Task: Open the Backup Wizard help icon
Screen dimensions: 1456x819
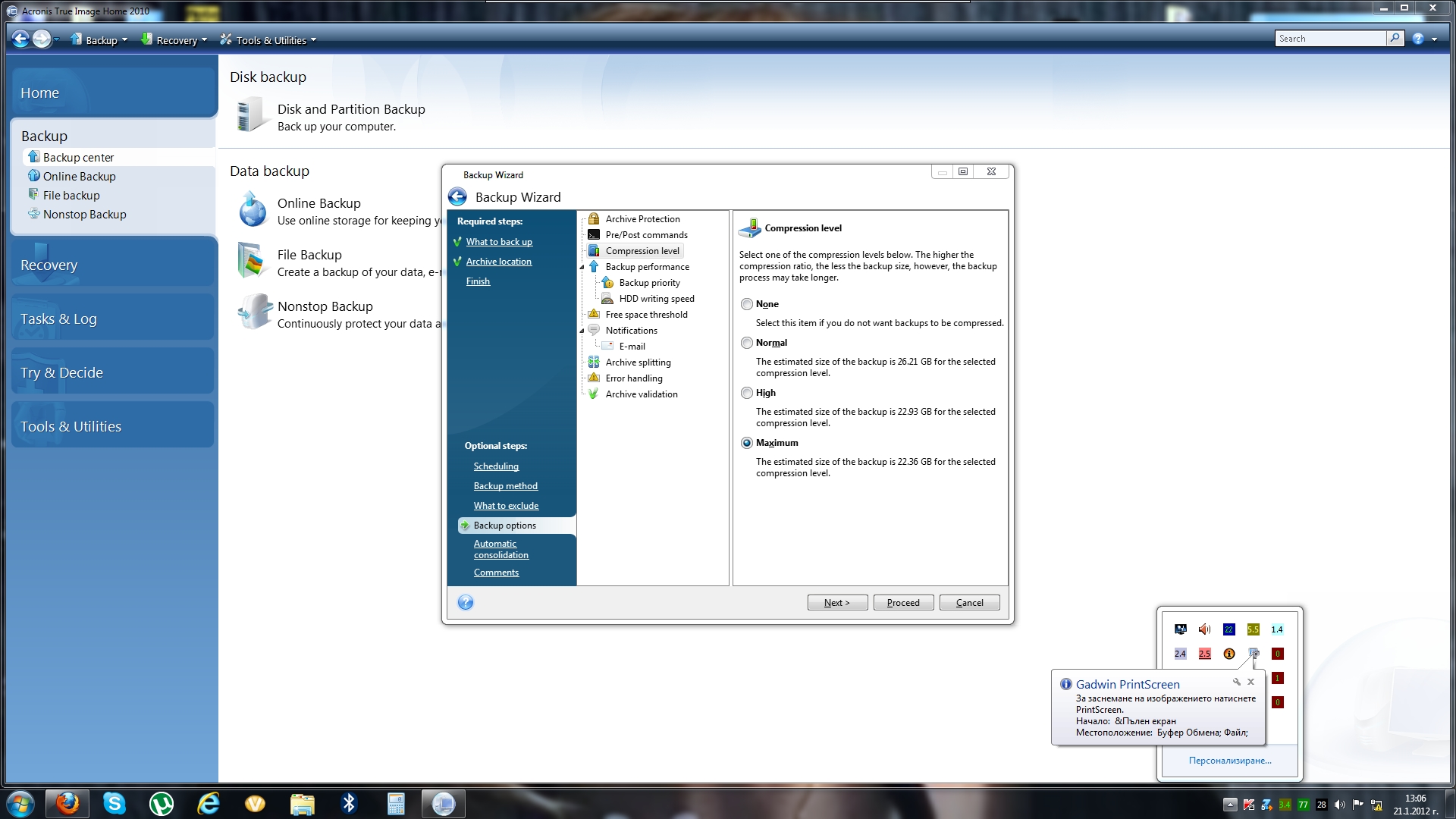Action: (x=466, y=603)
